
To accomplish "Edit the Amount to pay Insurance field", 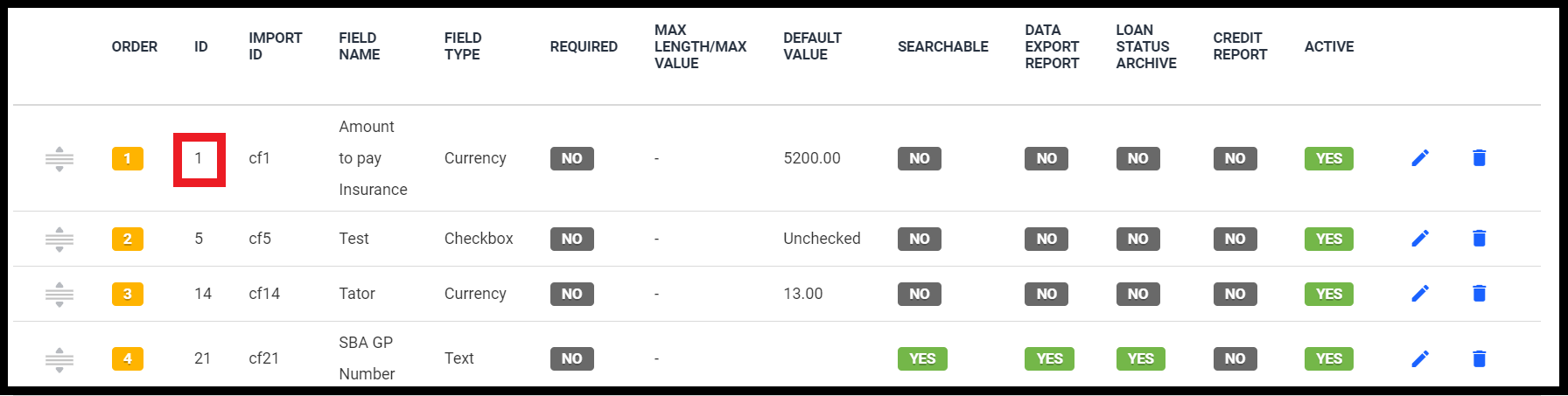I will click(1420, 158).
